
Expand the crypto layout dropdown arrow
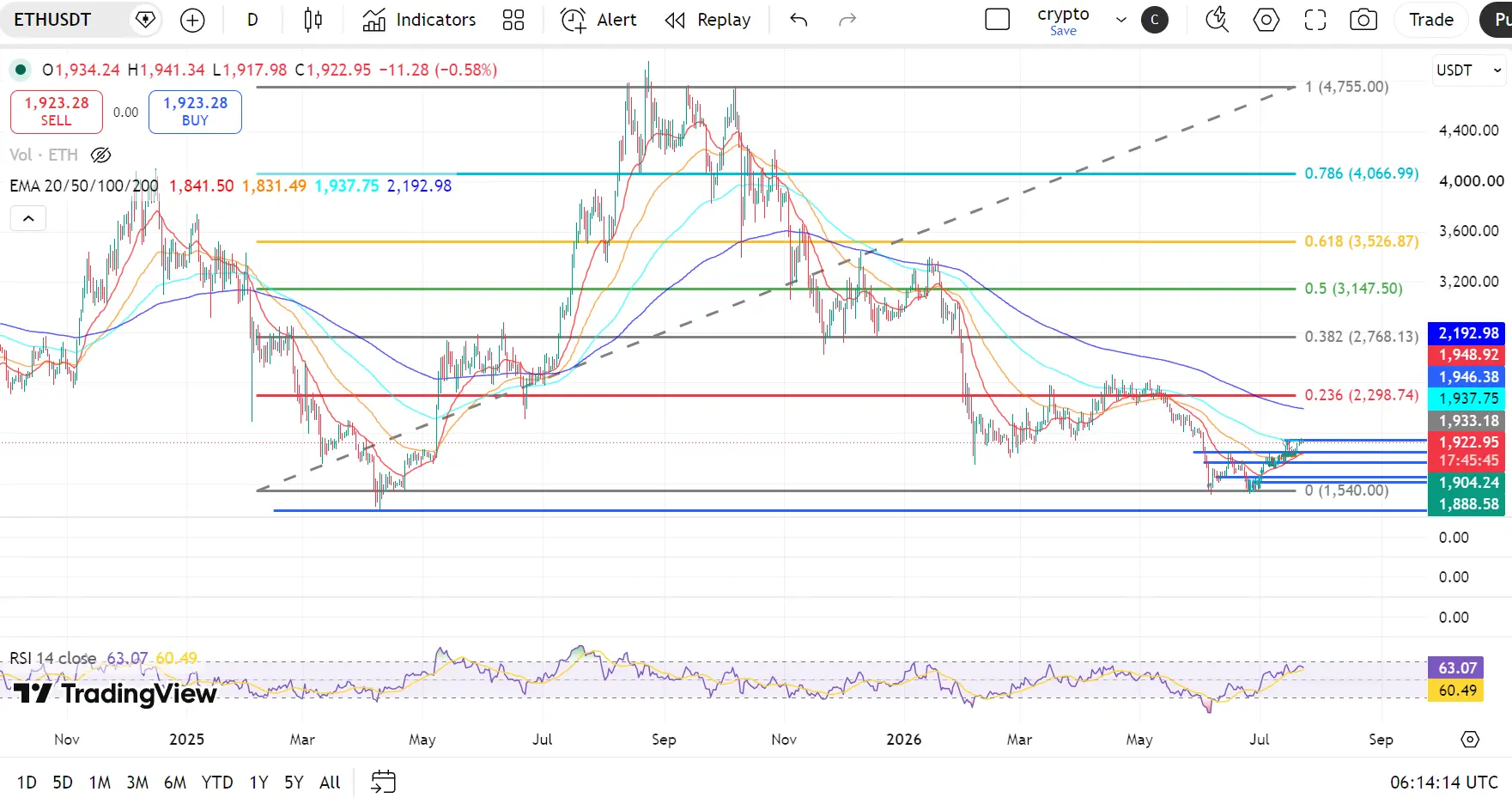(1120, 20)
